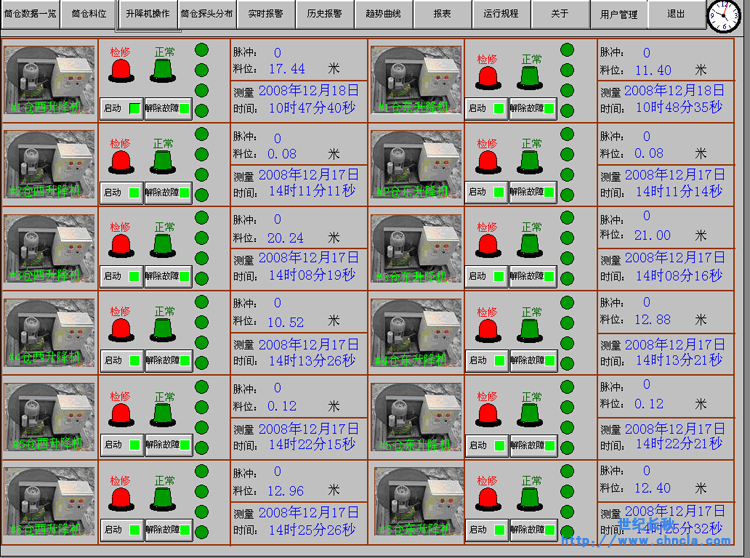Image resolution: width=750 pixels, height=558 pixels.
Task: Open the #6仓东升降机 picture
Action: tap(419, 502)
